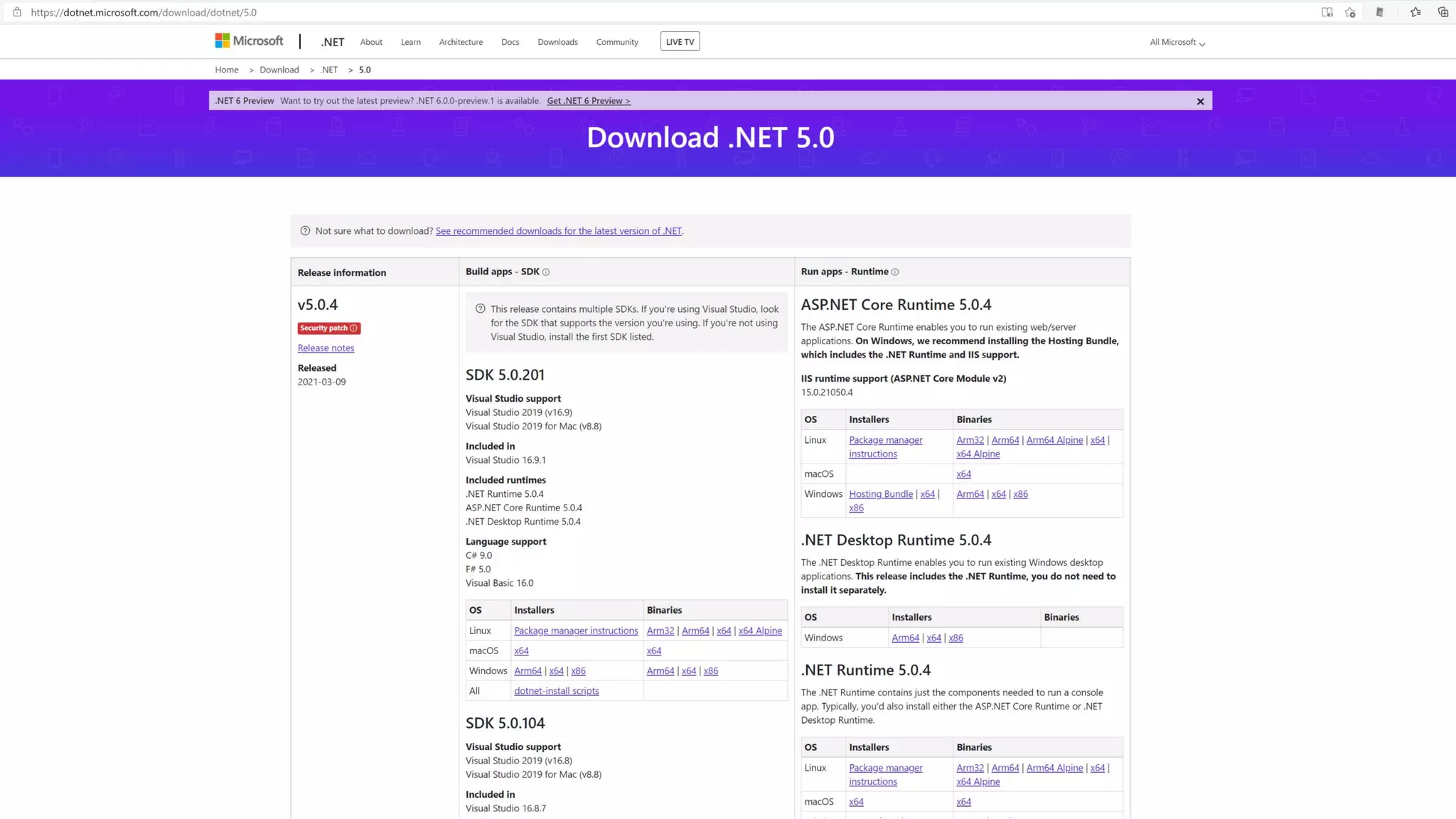Click the IIS module version 15.0.21050.4
The width and height of the screenshot is (1456, 819).
(x=827, y=392)
